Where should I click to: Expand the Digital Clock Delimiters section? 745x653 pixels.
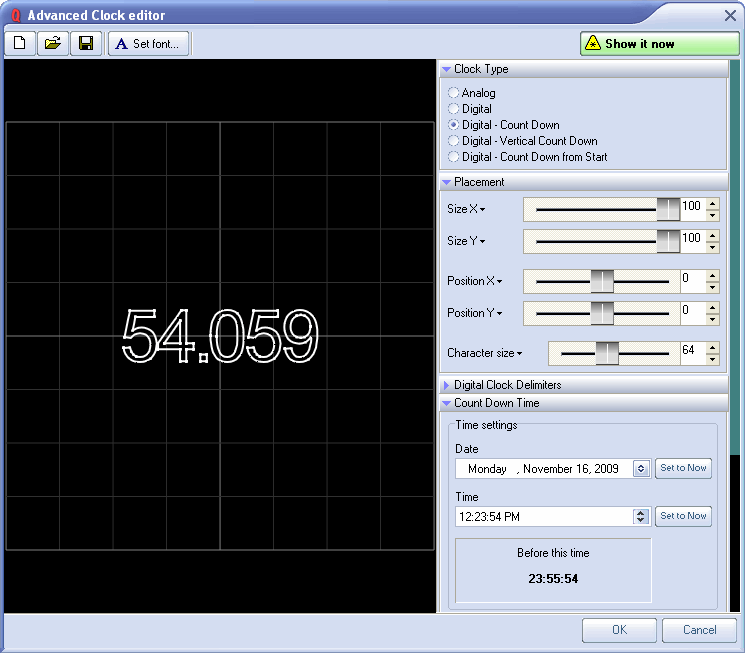[x=507, y=385]
